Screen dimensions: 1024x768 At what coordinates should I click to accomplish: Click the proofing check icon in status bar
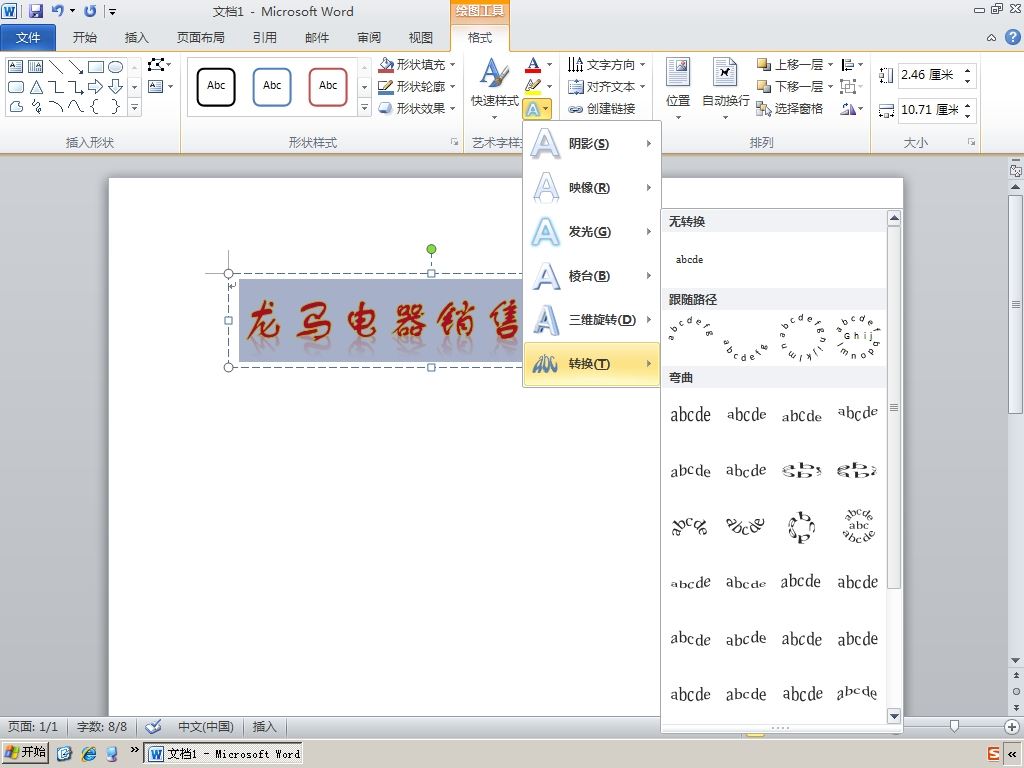pos(153,726)
